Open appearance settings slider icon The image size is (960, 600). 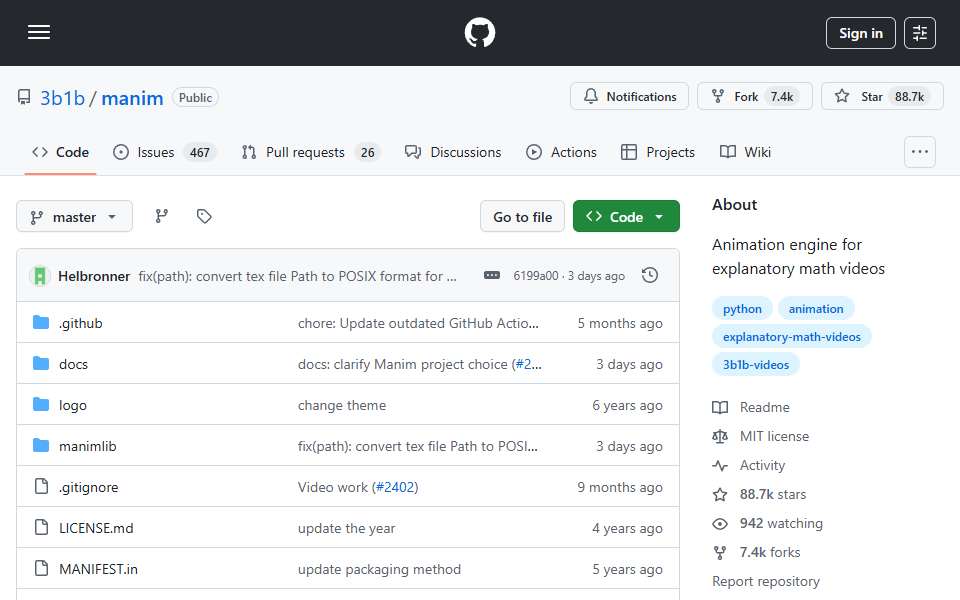pos(920,33)
